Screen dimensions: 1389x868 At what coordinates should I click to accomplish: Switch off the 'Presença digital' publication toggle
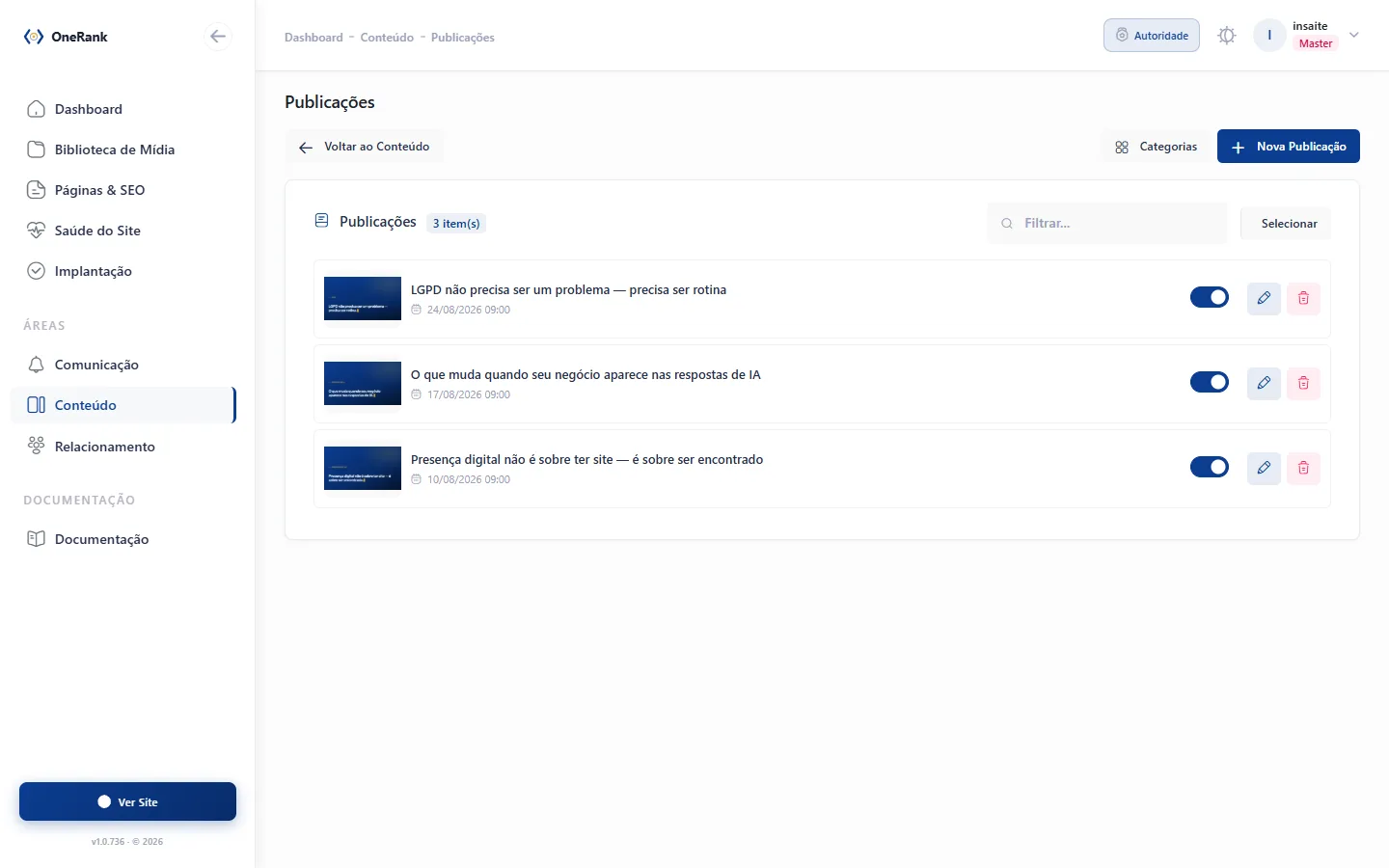(1210, 467)
